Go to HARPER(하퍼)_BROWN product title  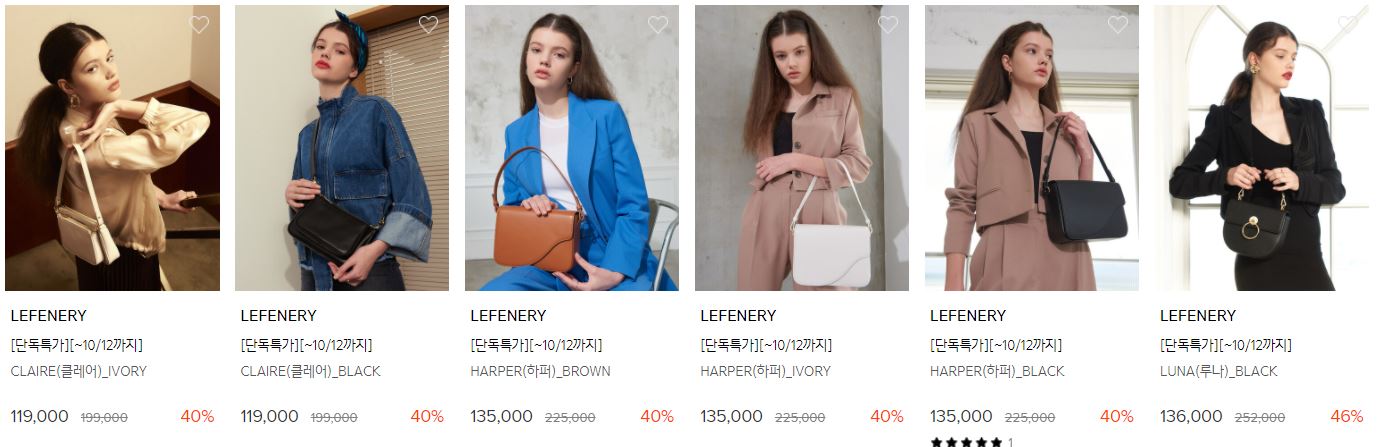(540, 371)
